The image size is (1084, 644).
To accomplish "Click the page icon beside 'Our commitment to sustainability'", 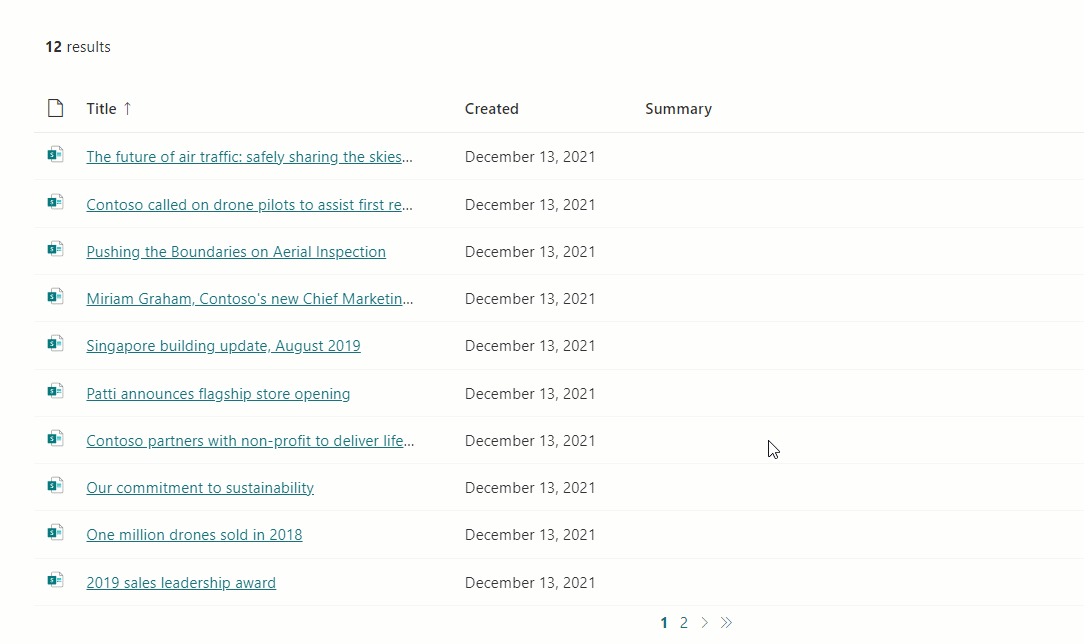I will (55, 486).
